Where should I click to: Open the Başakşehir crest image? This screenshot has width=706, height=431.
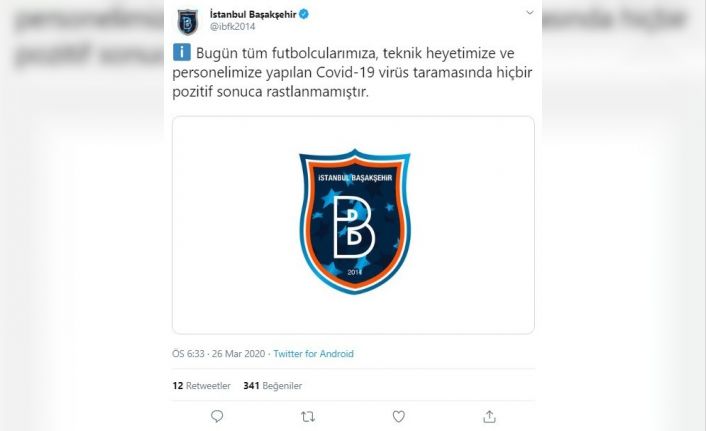(355, 221)
